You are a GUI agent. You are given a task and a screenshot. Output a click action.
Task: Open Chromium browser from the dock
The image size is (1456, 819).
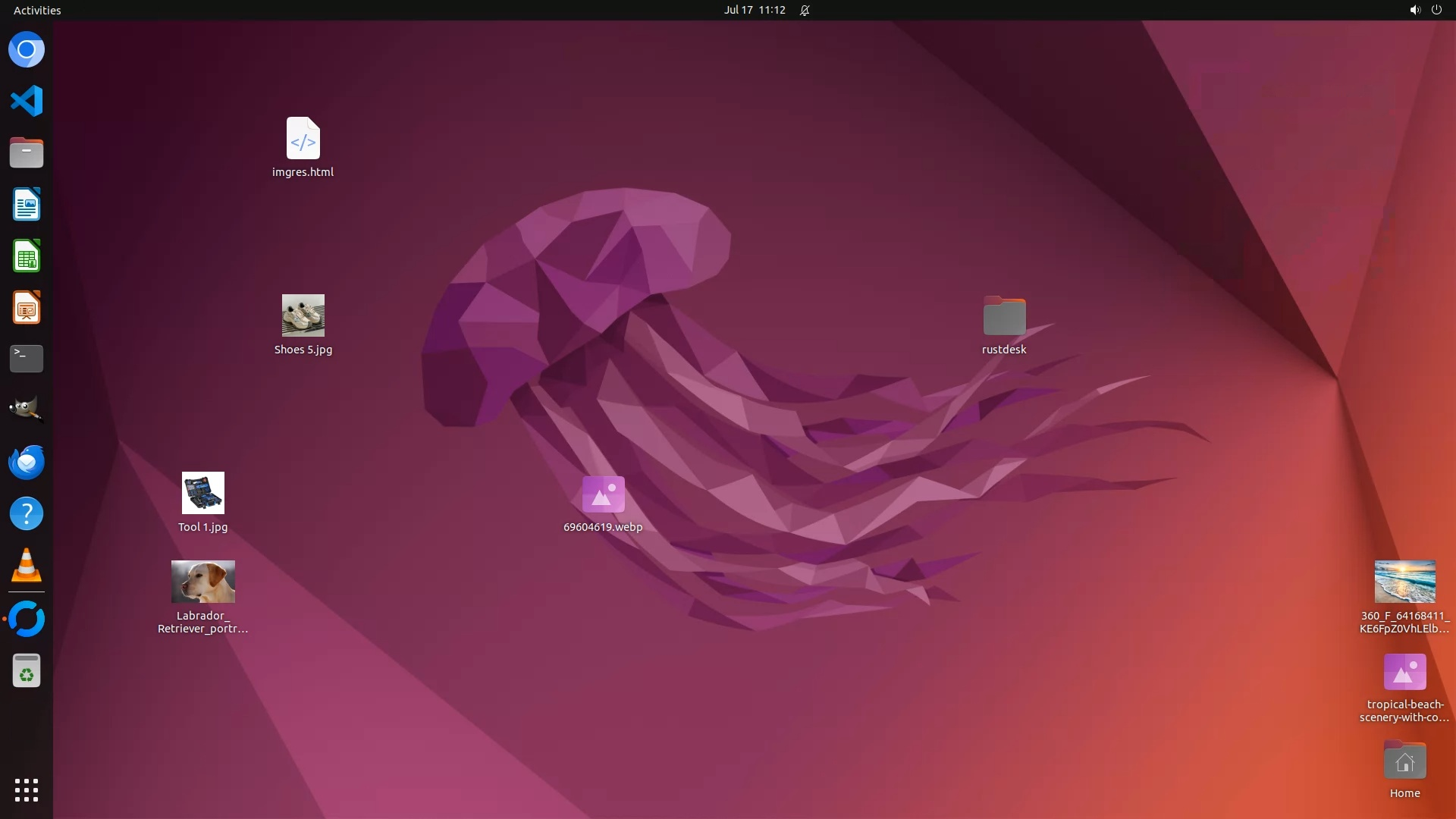coord(27,50)
